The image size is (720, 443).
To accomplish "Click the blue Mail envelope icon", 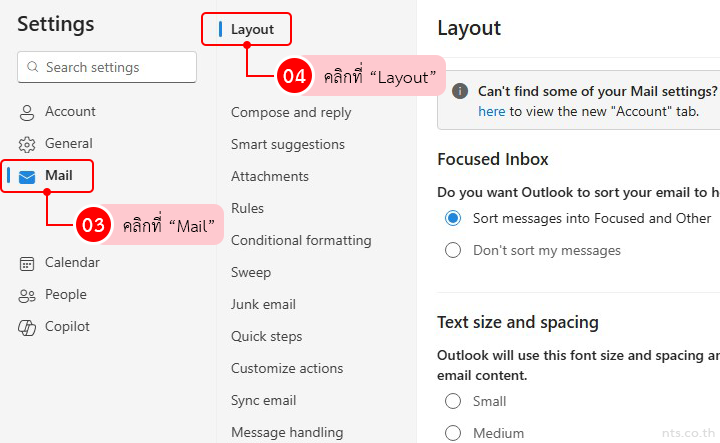I will pyautogui.click(x=27, y=177).
